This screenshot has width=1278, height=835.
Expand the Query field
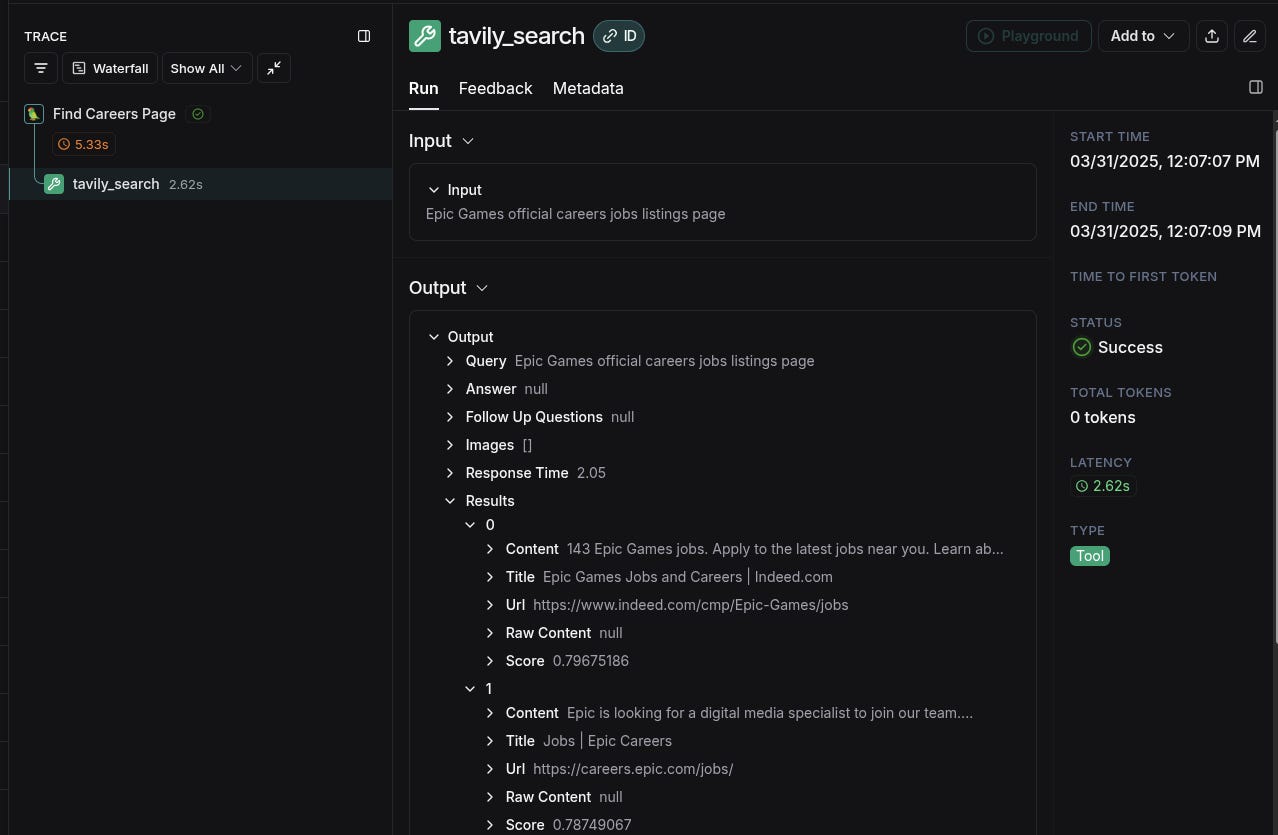450,361
